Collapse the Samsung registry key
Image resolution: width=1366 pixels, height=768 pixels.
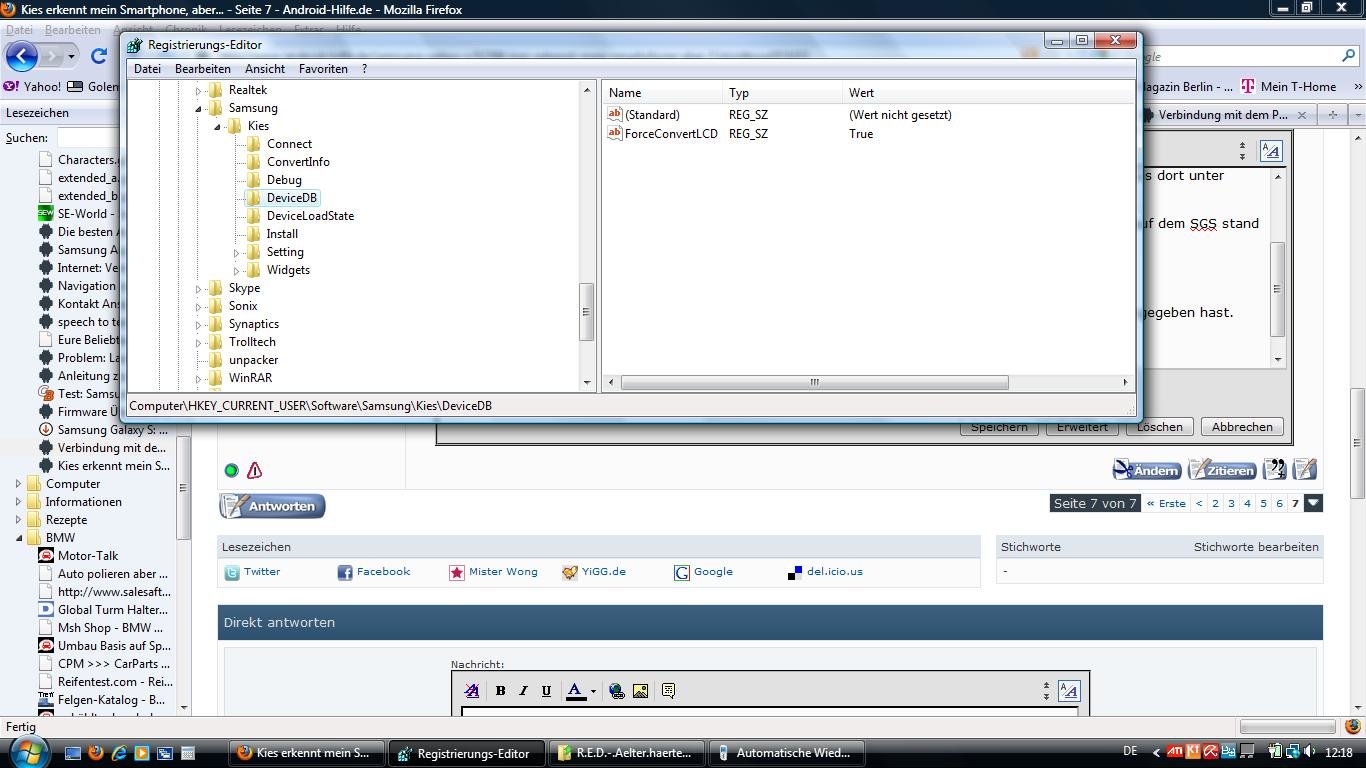(198, 108)
